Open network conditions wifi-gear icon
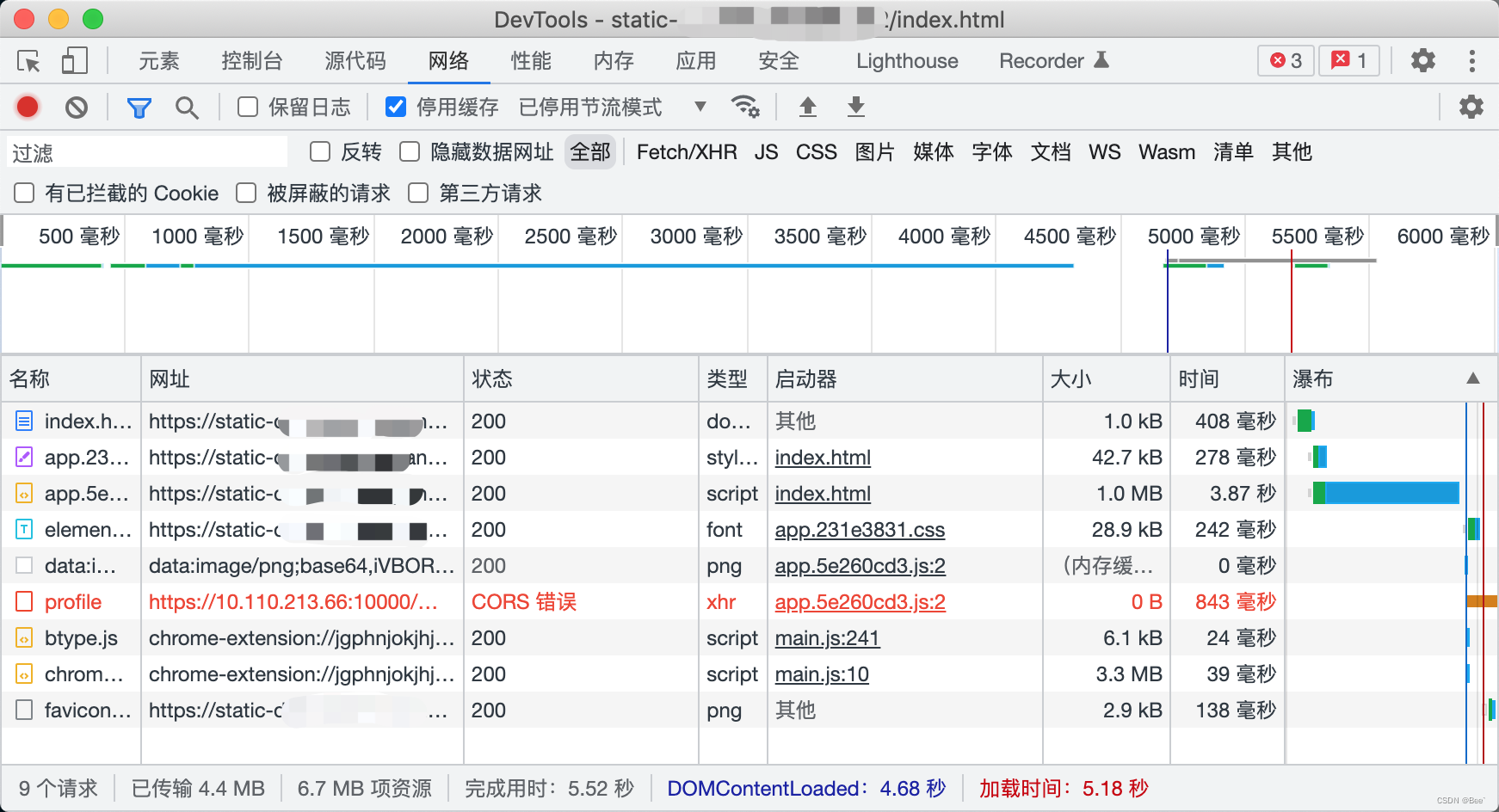 coord(745,107)
